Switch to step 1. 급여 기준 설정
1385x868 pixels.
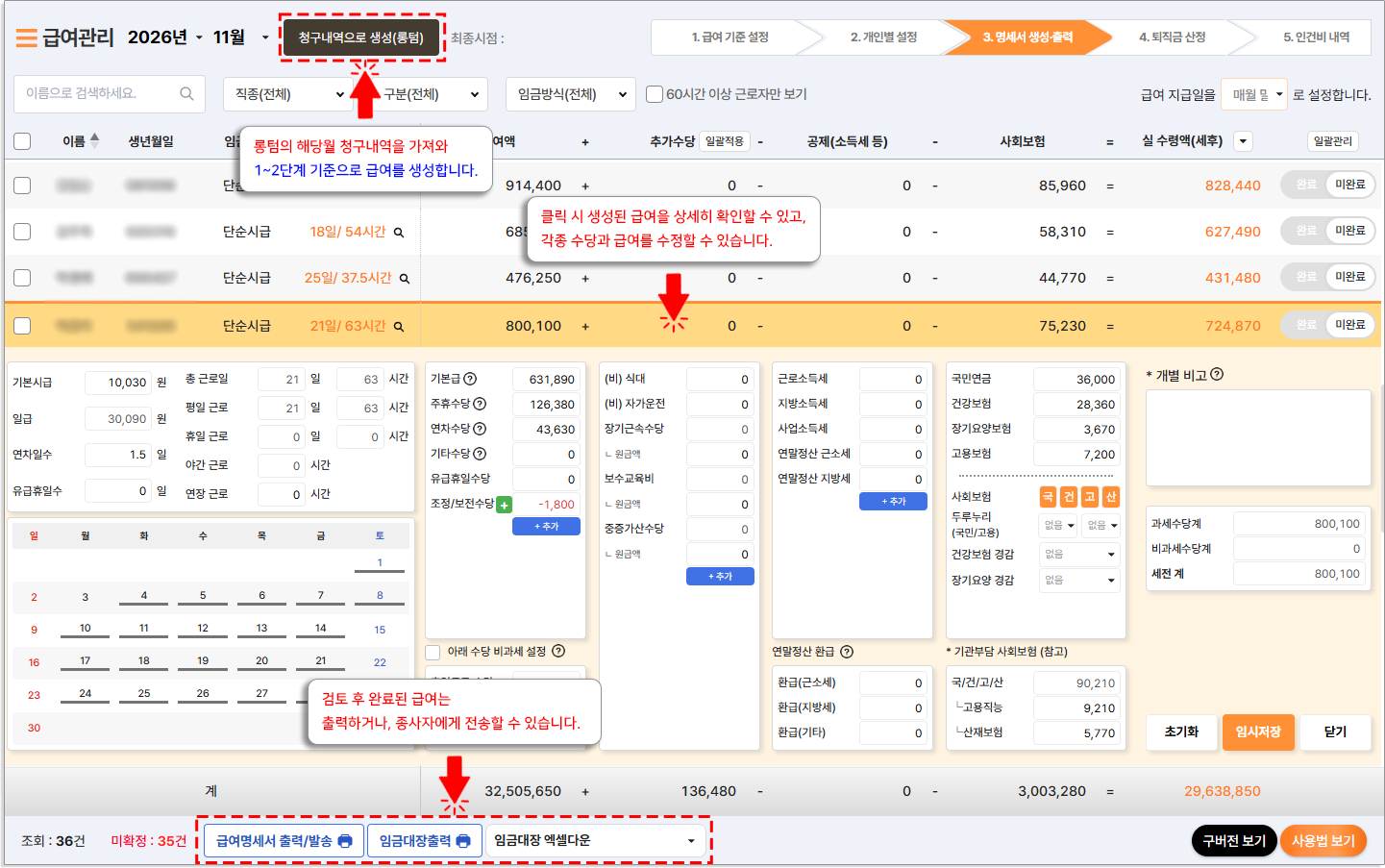(x=730, y=37)
